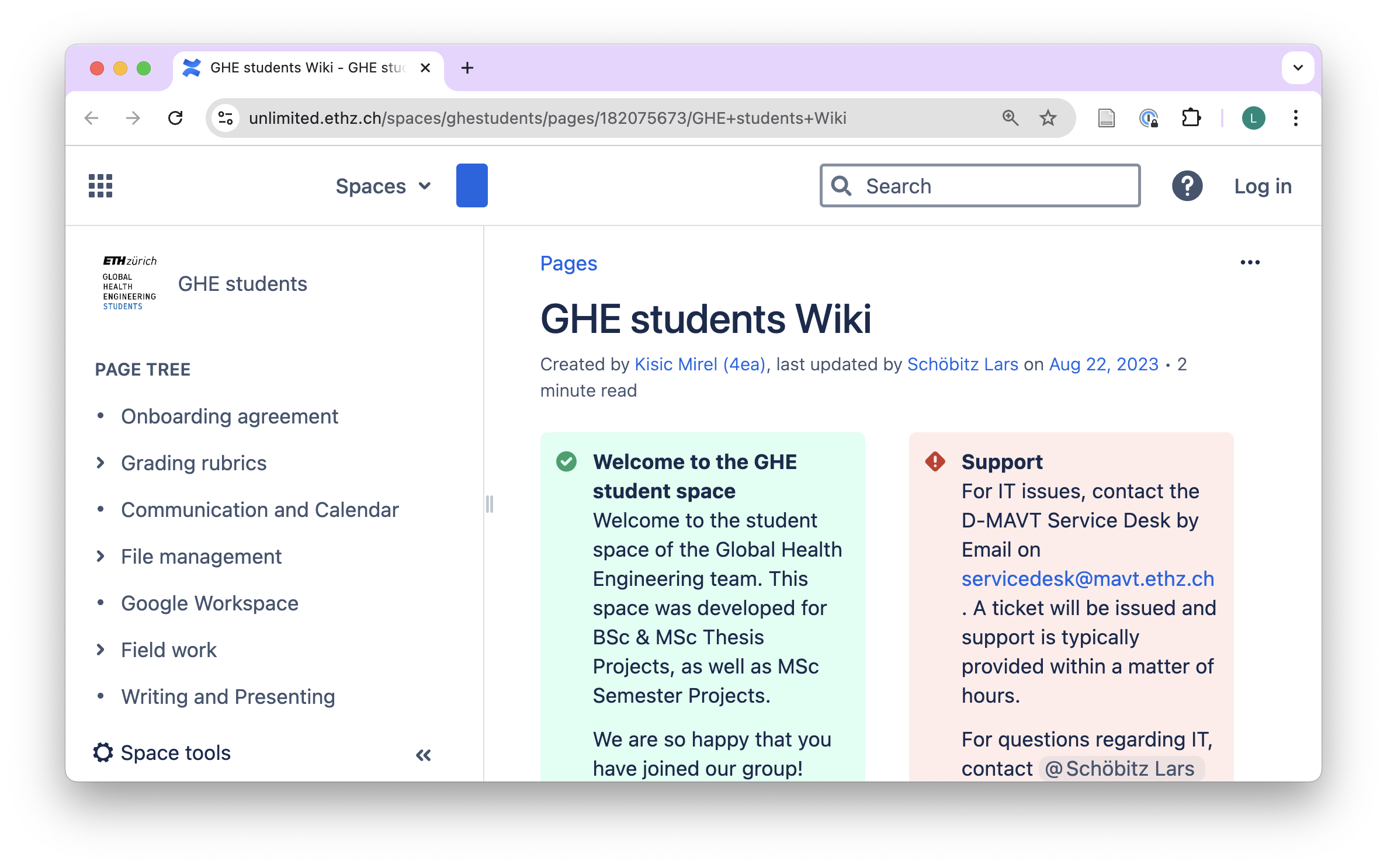1387x868 pixels.
Task: Open the servicedesk@mavt.ethz.ch email link
Action: [1087, 579]
